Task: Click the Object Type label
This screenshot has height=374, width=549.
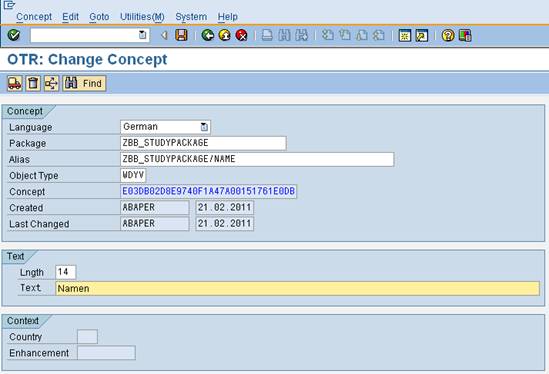Action: [x=34, y=175]
